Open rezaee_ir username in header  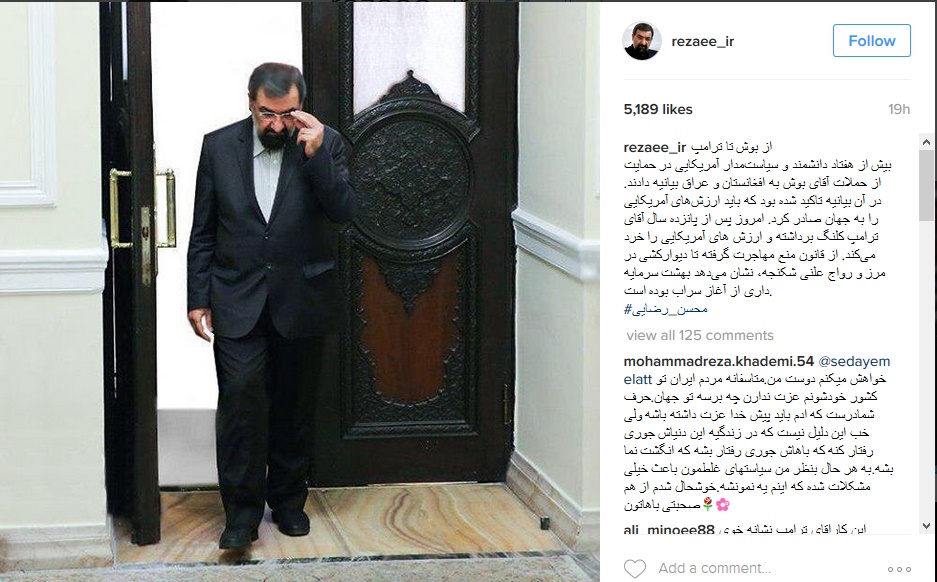click(702, 41)
